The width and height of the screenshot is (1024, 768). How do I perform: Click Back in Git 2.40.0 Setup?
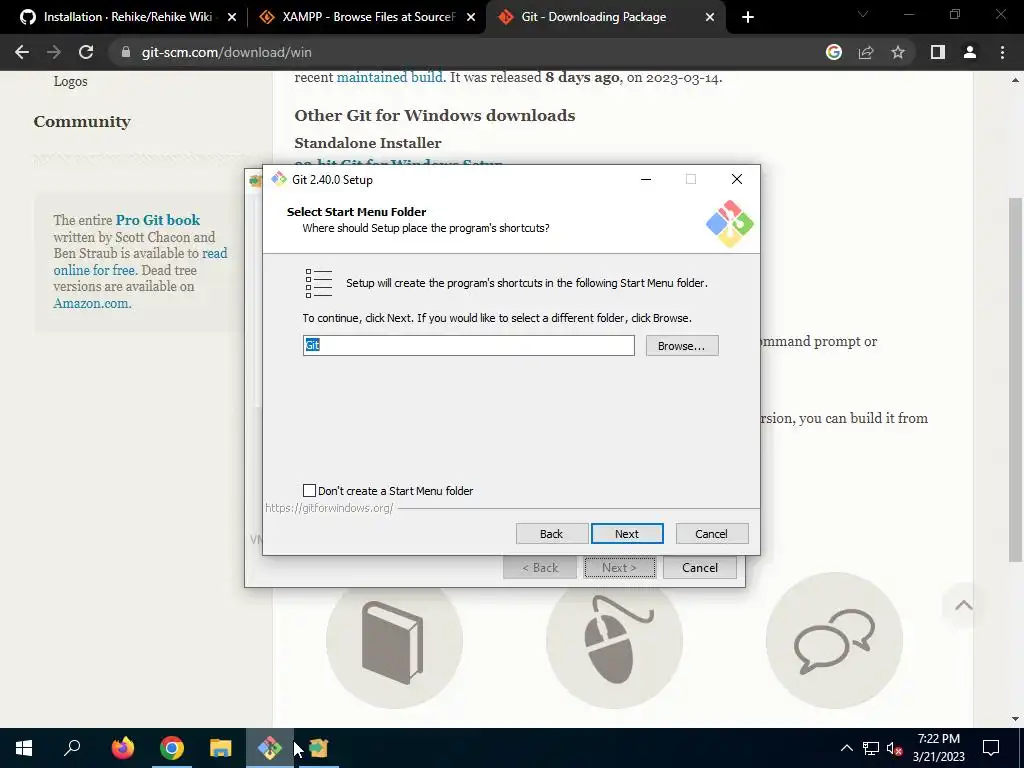pyautogui.click(x=552, y=534)
